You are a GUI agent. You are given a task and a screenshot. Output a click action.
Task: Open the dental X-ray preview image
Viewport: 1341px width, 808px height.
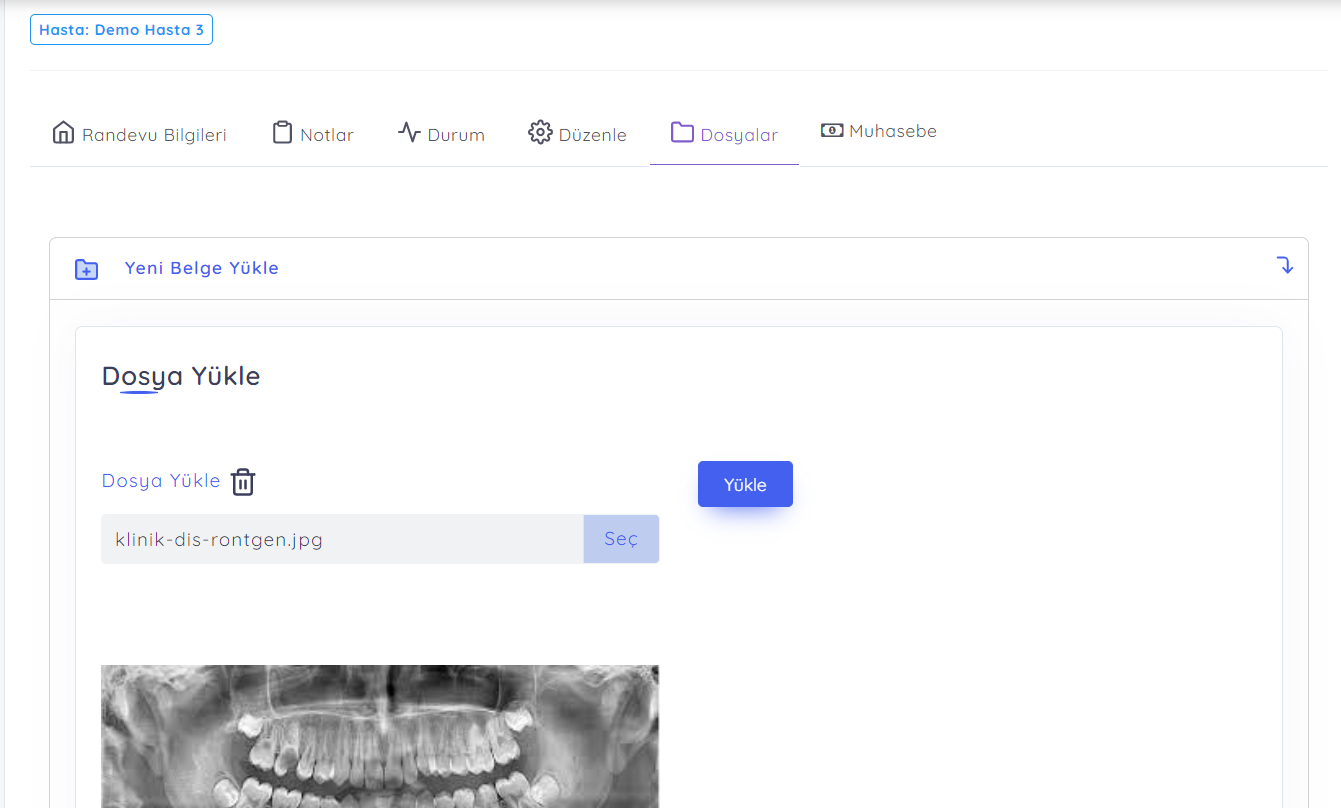pyautogui.click(x=380, y=735)
